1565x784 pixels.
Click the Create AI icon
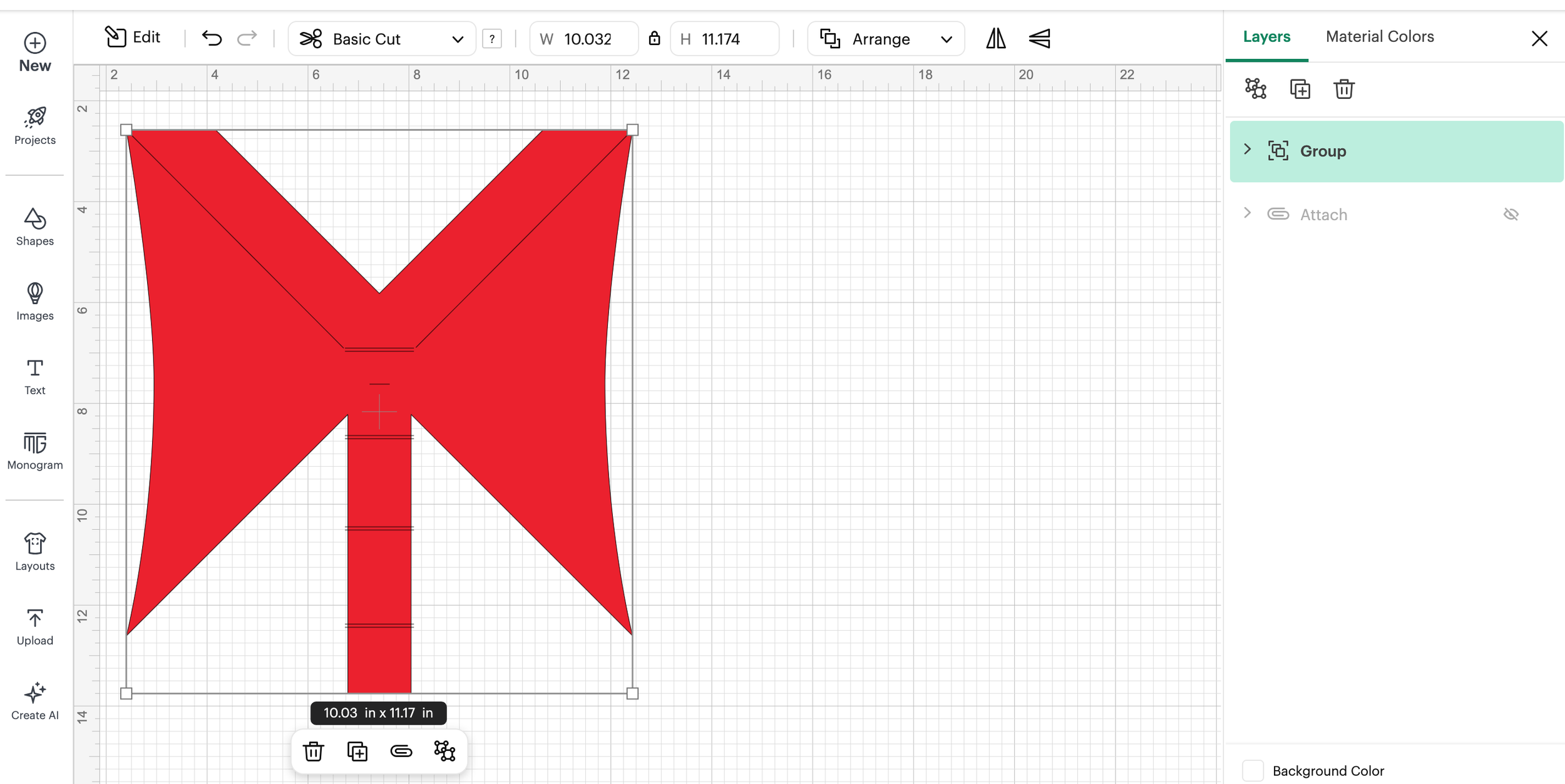(x=34, y=701)
